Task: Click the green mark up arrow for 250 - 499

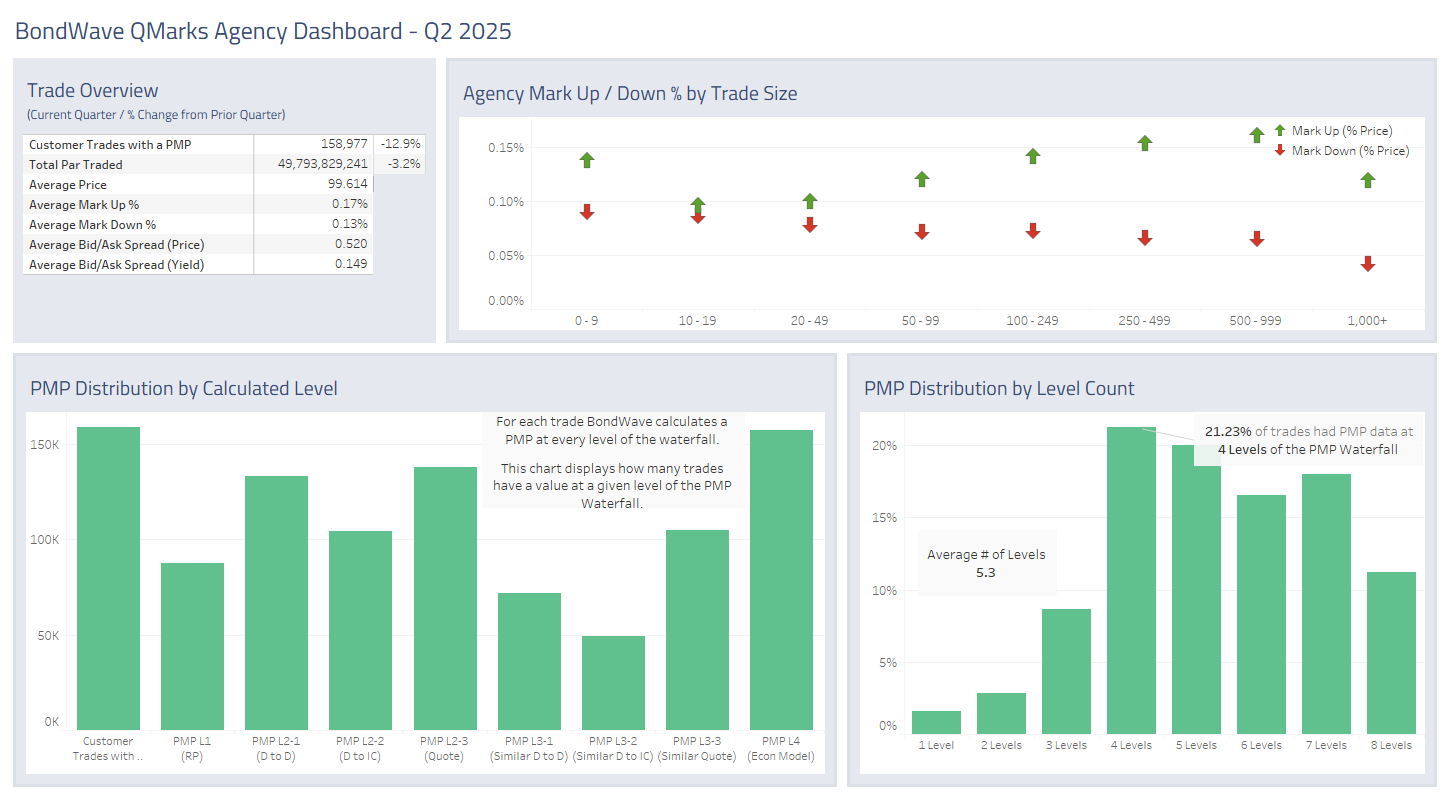Action: [x=1145, y=143]
